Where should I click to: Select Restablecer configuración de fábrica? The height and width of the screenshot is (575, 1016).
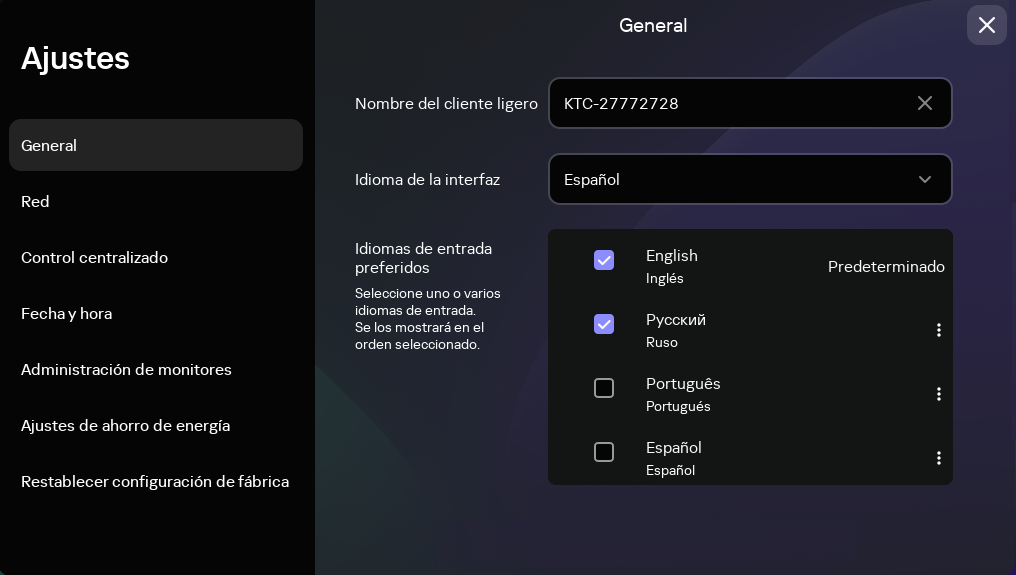155,481
